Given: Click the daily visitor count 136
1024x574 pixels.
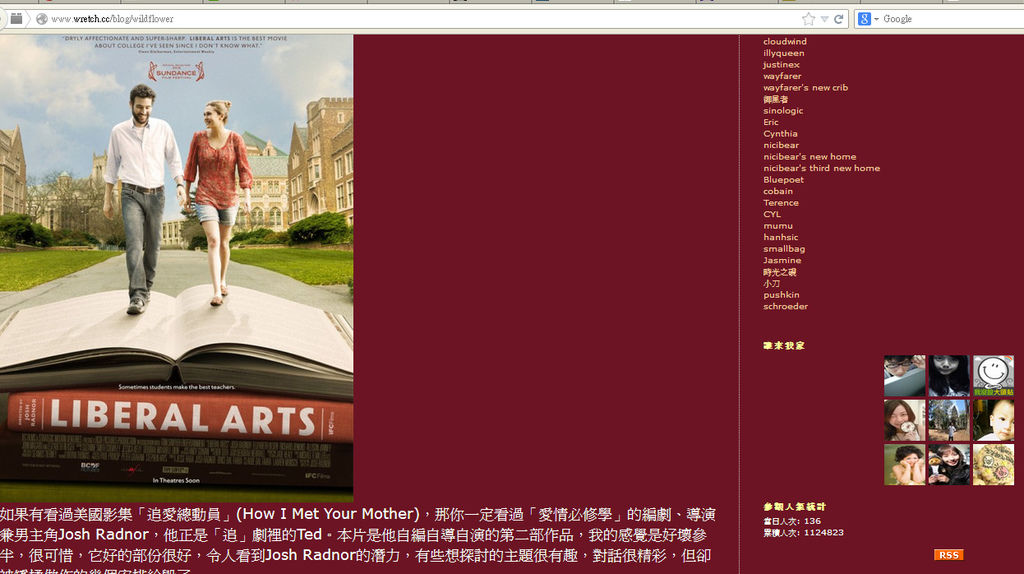Looking at the screenshot, I should pyautogui.click(x=812, y=521).
